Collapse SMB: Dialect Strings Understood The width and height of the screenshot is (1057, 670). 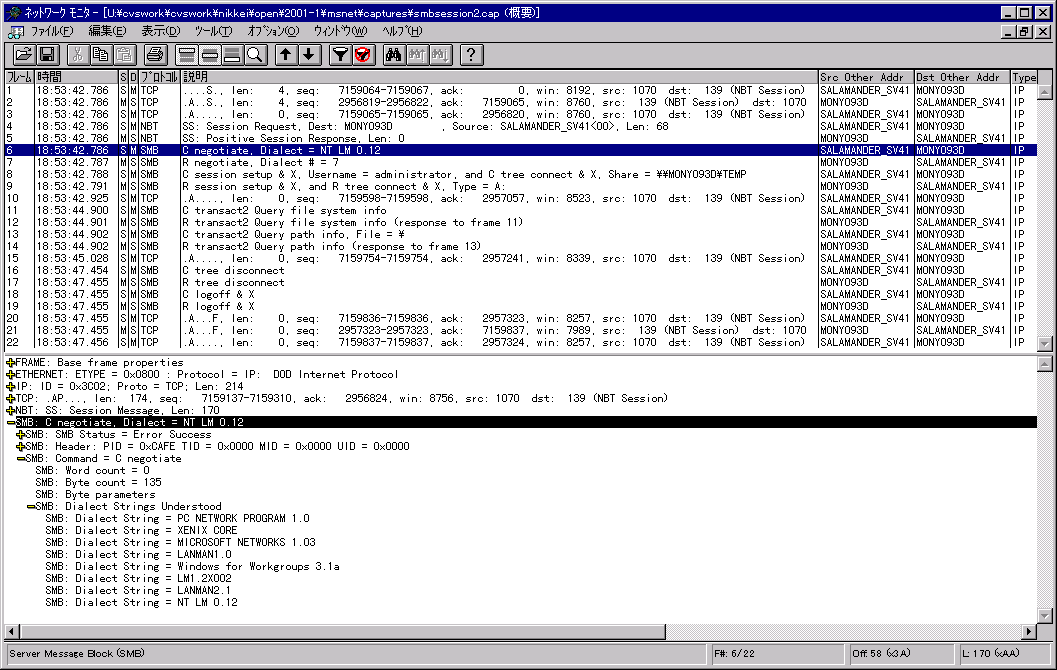30,507
